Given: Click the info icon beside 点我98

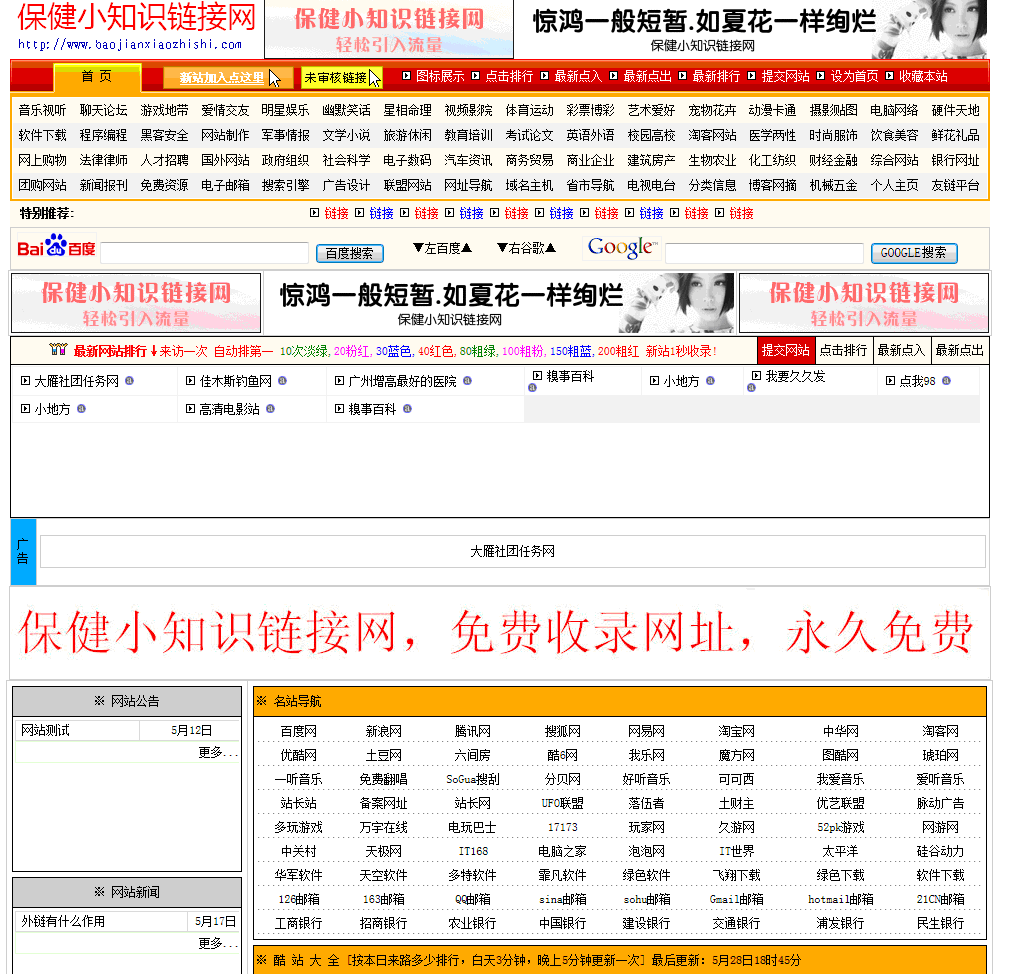Looking at the screenshot, I should tap(946, 381).
